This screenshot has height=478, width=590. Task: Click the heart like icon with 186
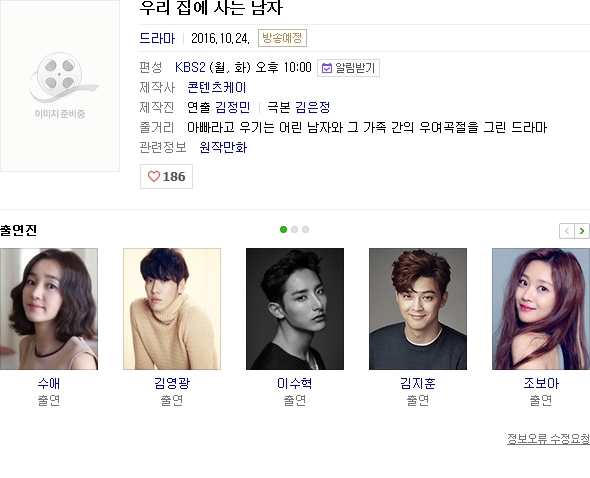coord(166,177)
